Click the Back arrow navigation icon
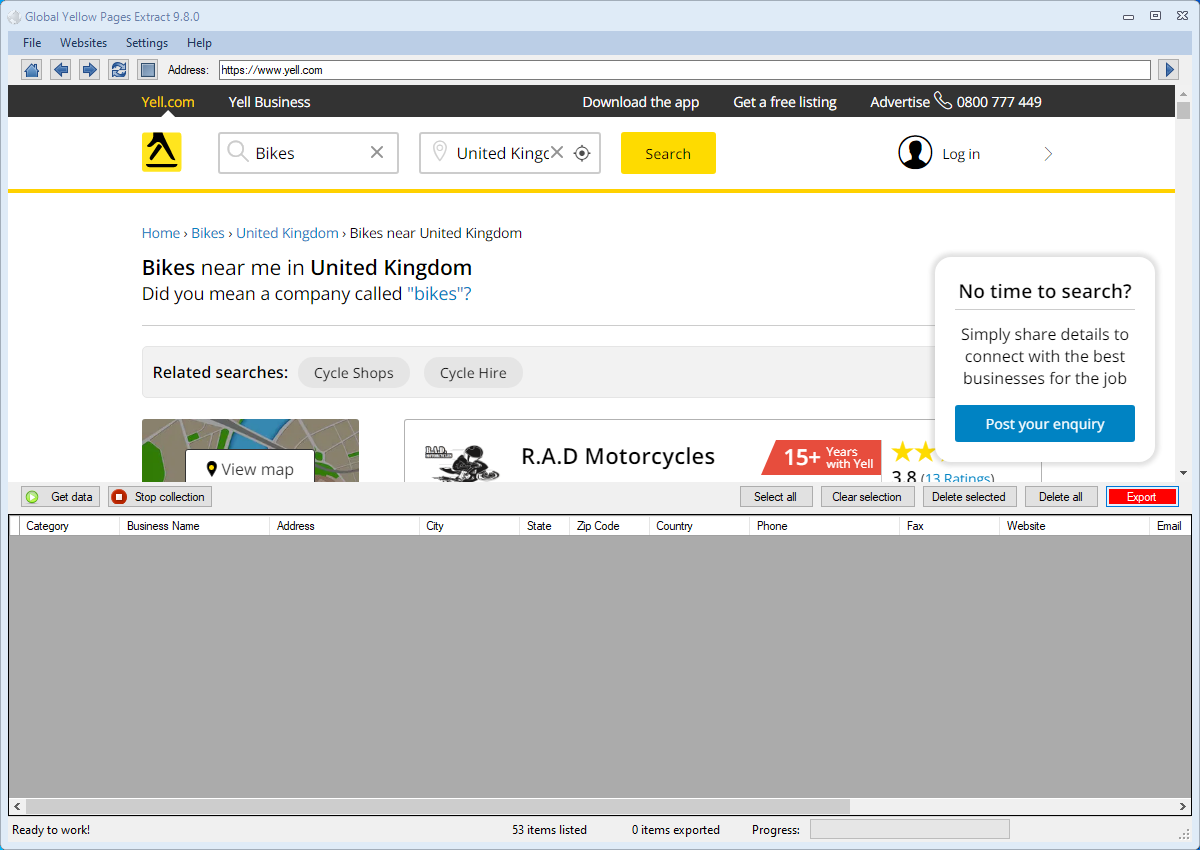 61,70
